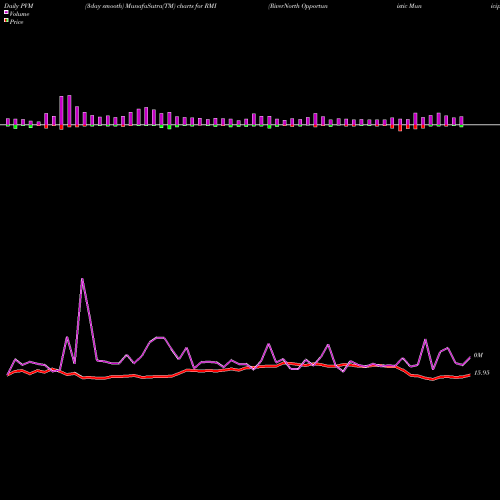Click the 'MunafaSutra(TM) charts for RMI' text
The width and height of the screenshot is (500, 500).
coord(171,6)
